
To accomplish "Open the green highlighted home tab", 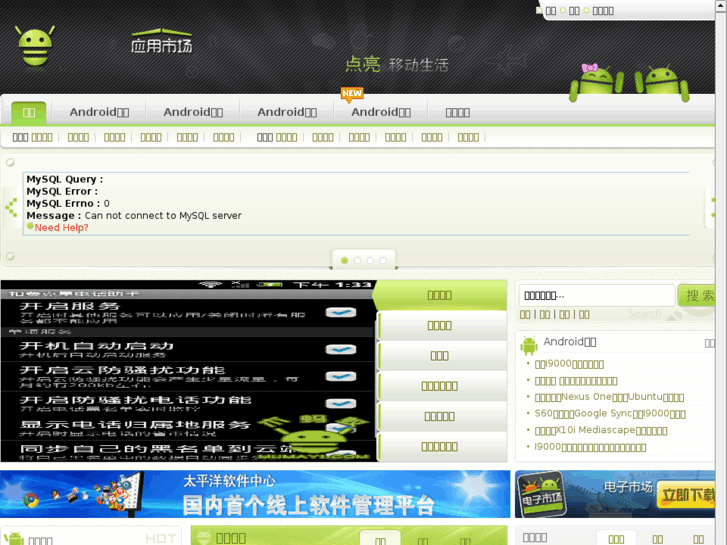I will 29,113.
